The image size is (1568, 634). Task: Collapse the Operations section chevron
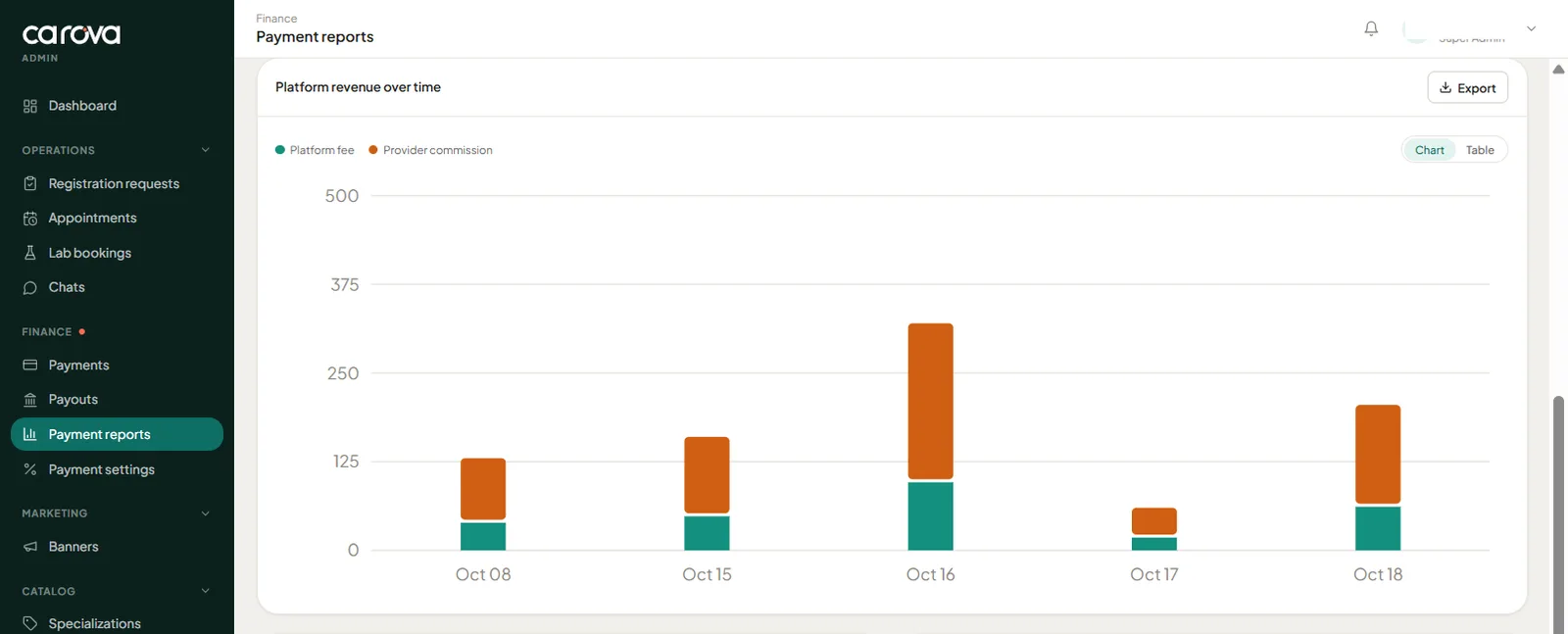point(205,150)
